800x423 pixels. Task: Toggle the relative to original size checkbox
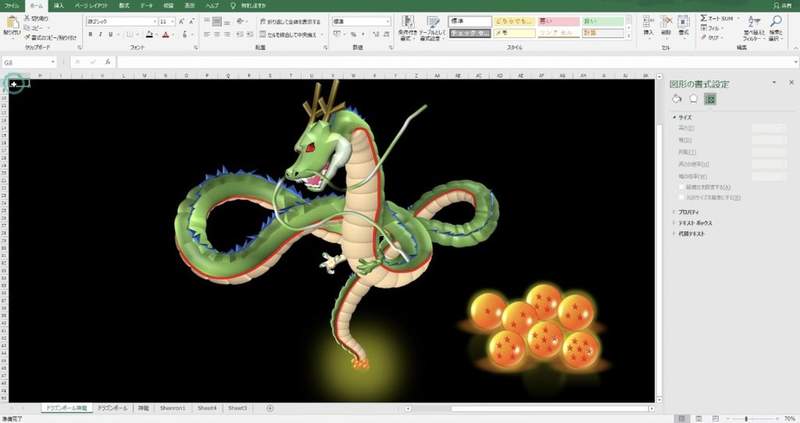[680, 197]
